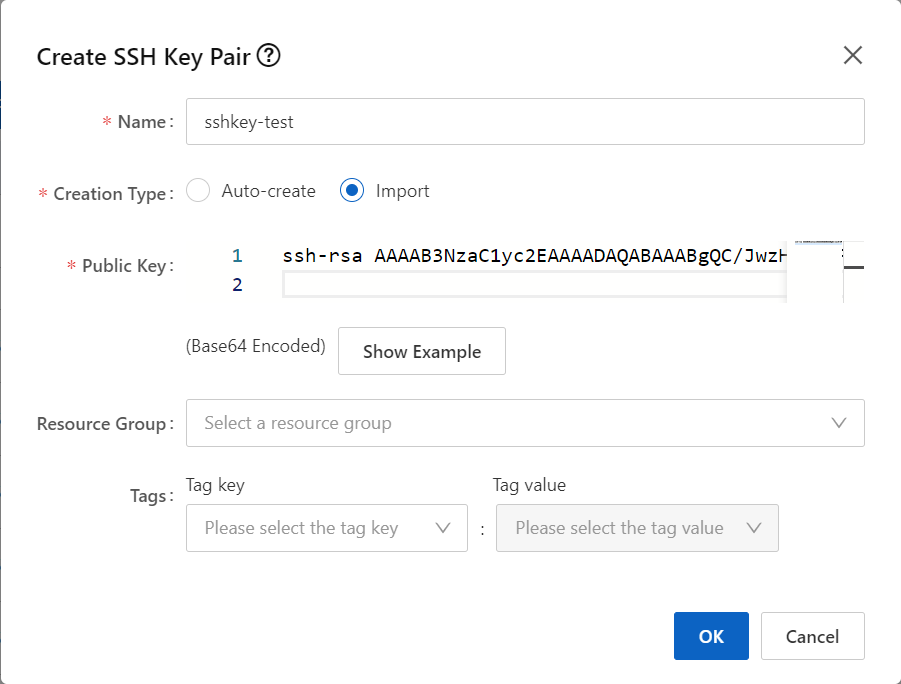Screen dimensions: 901x684
Task: Open the 'Please select the tag key' dropdown
Action: coord(327,528)
